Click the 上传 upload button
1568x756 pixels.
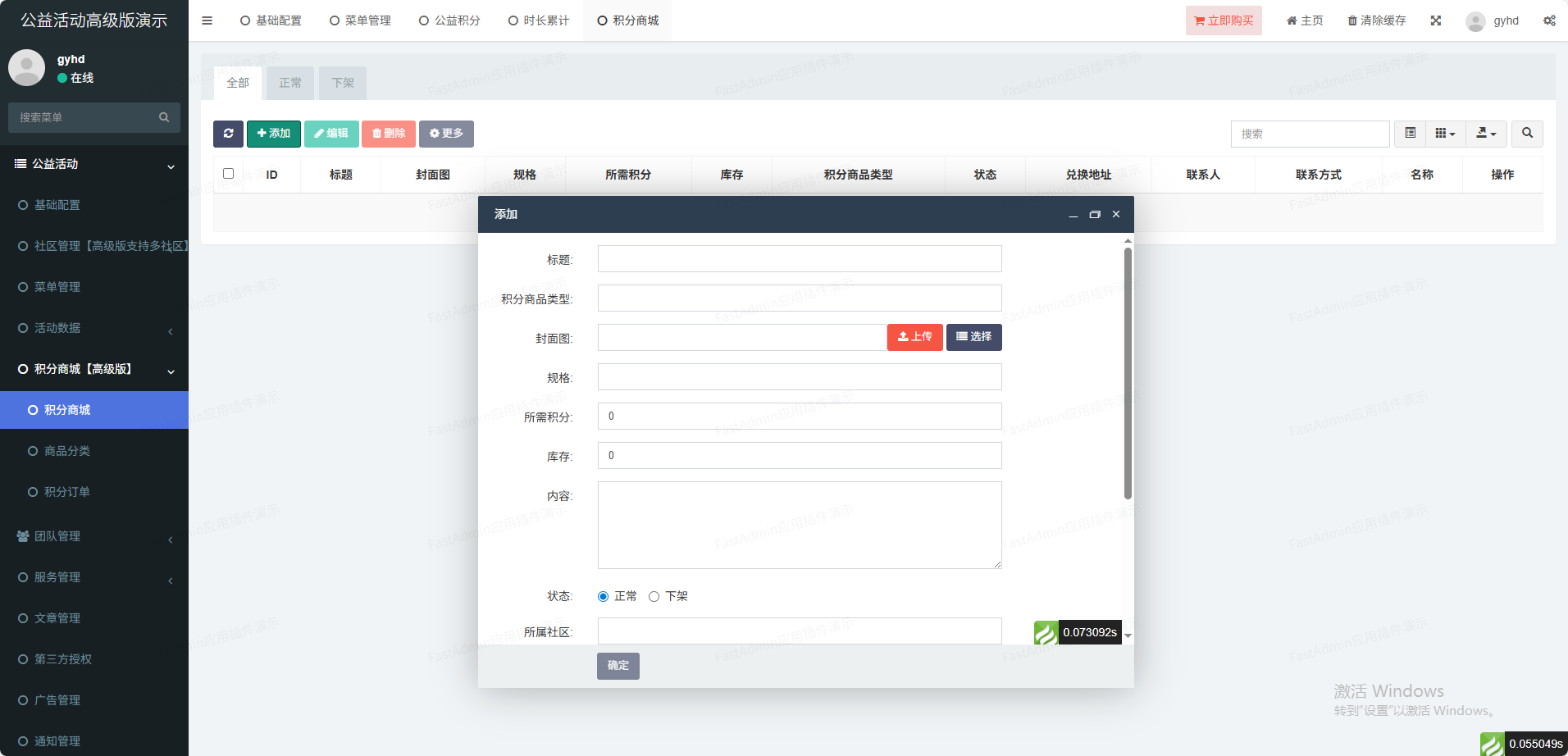pos(914,337)
